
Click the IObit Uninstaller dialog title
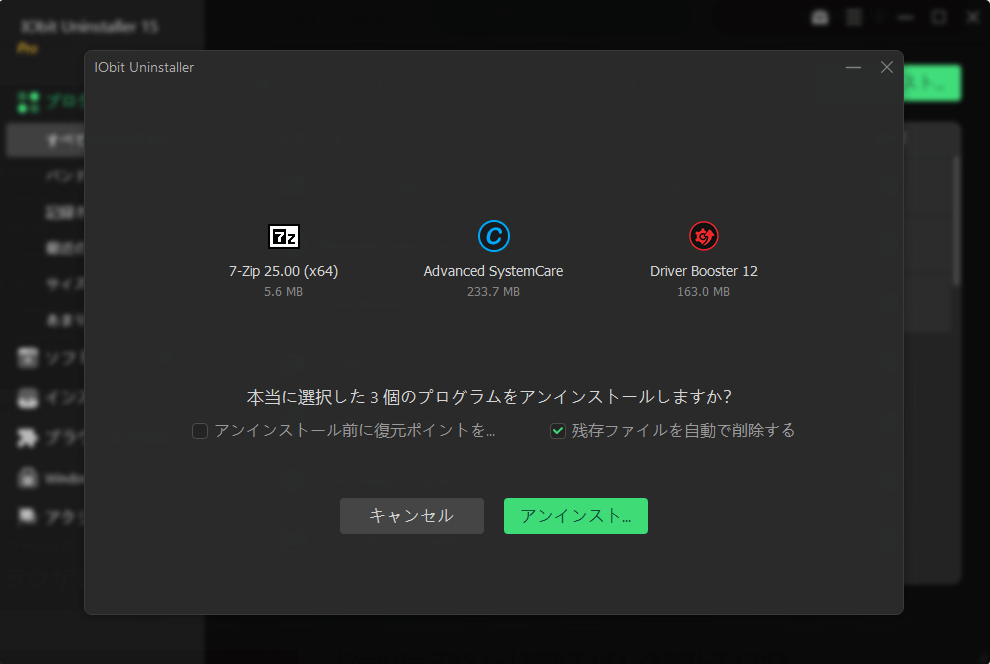[144, 68]
